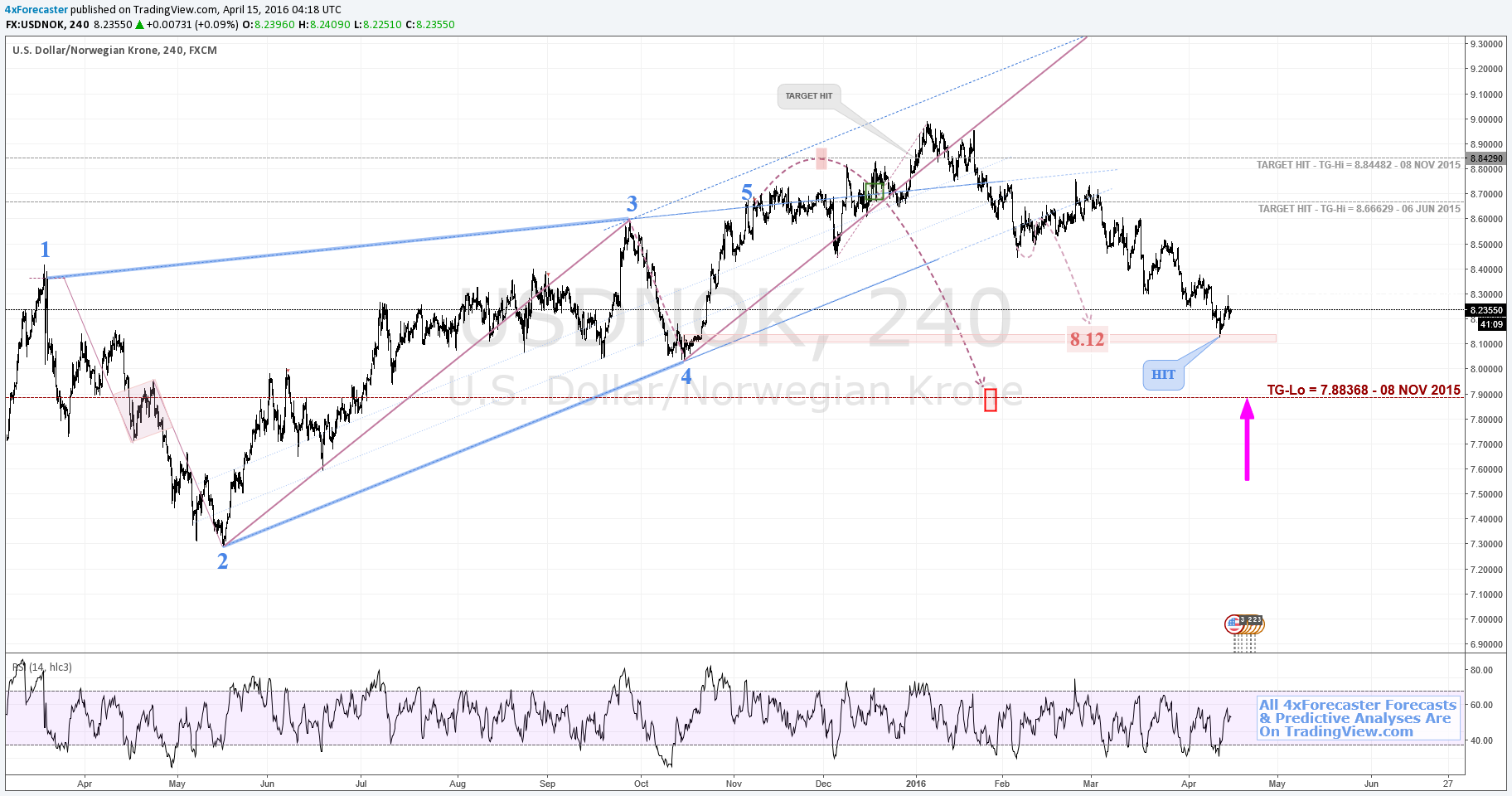The height and width of the screenshot is (796, 1512).
Task: Click 9.30000 on the price axis
Action: [1485, 44]
